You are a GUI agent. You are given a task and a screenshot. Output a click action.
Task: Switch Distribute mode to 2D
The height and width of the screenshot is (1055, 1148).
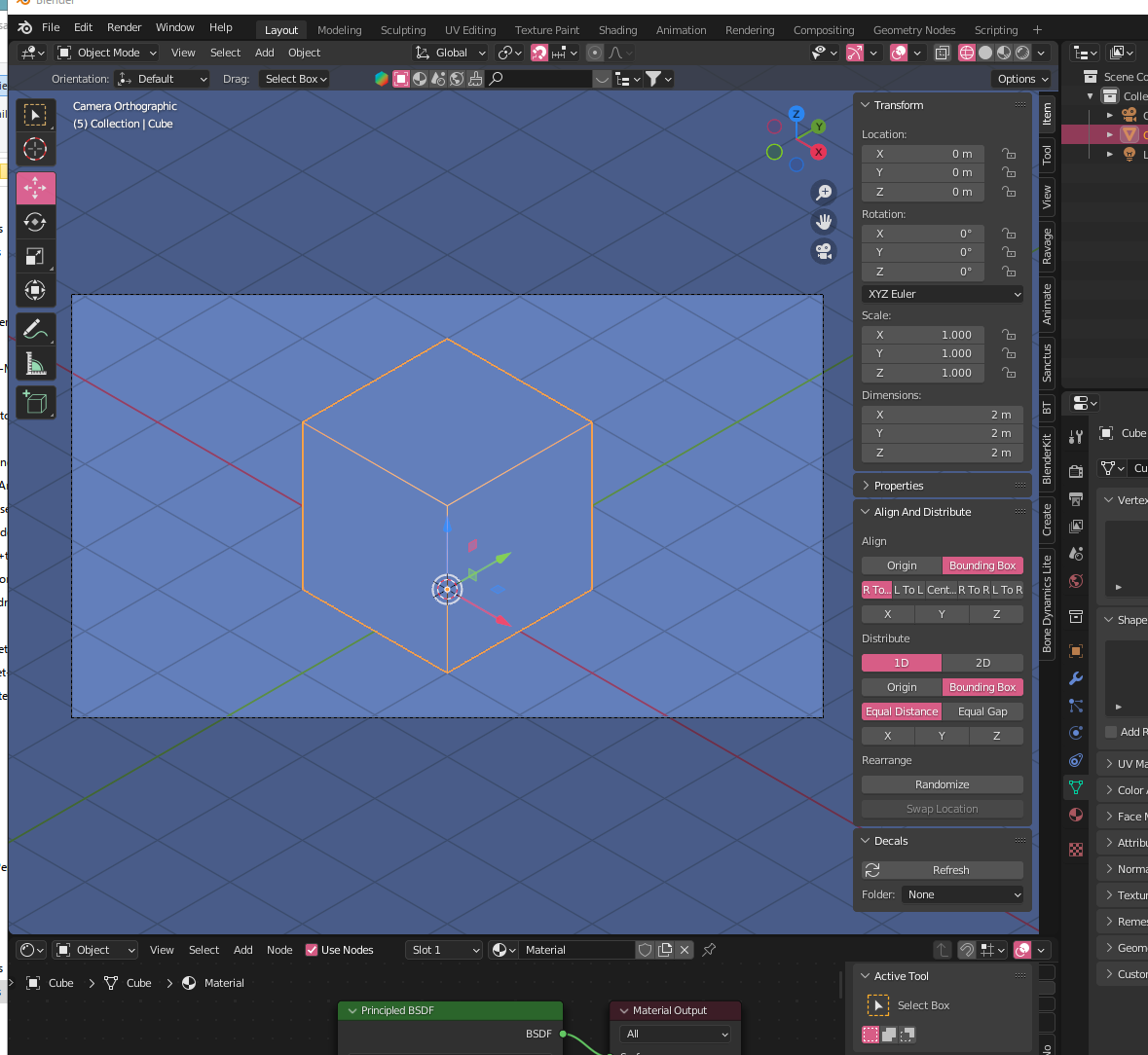(982, 663)
